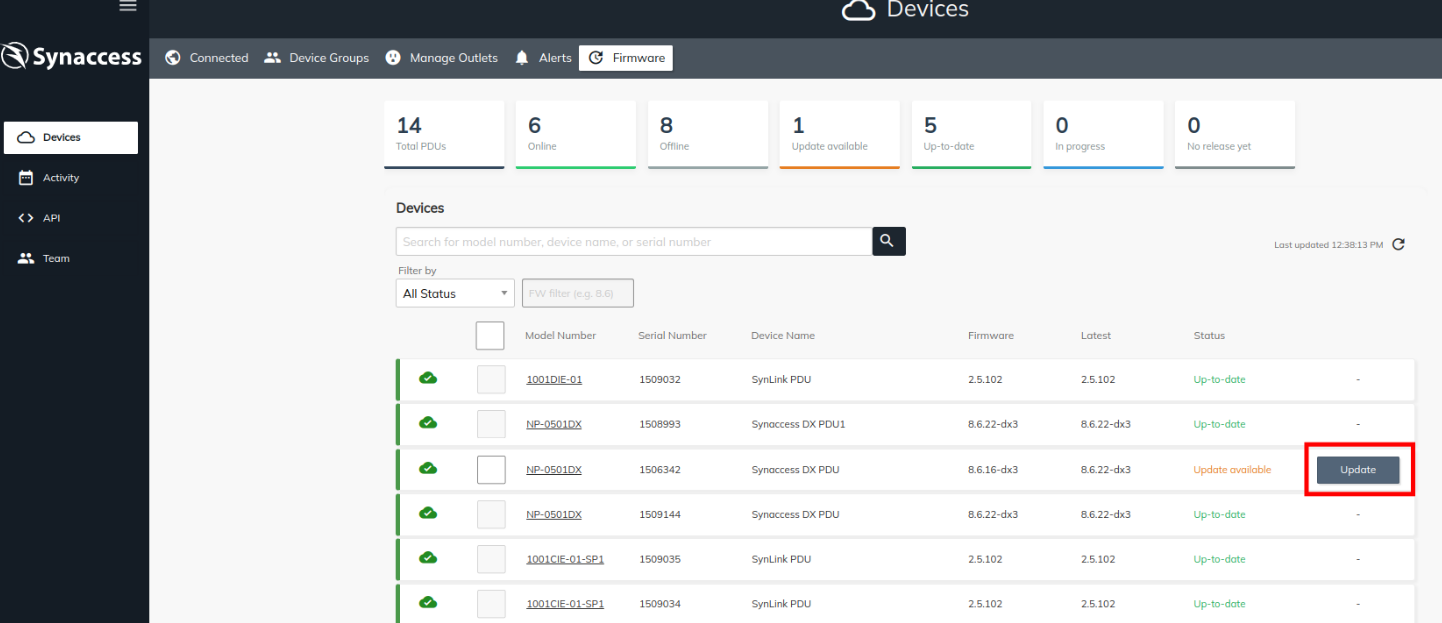This screenshot has height=623, width=1442.
Task: Switch to the Firmware tab
Action: coord(626,58)
